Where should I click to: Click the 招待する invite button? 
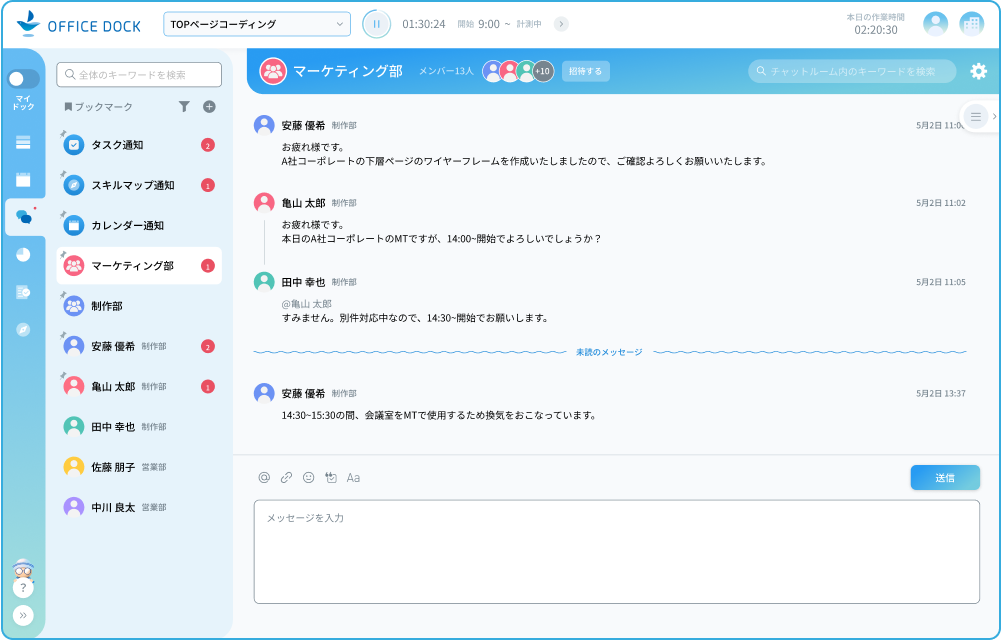click(x=585, y=71)
